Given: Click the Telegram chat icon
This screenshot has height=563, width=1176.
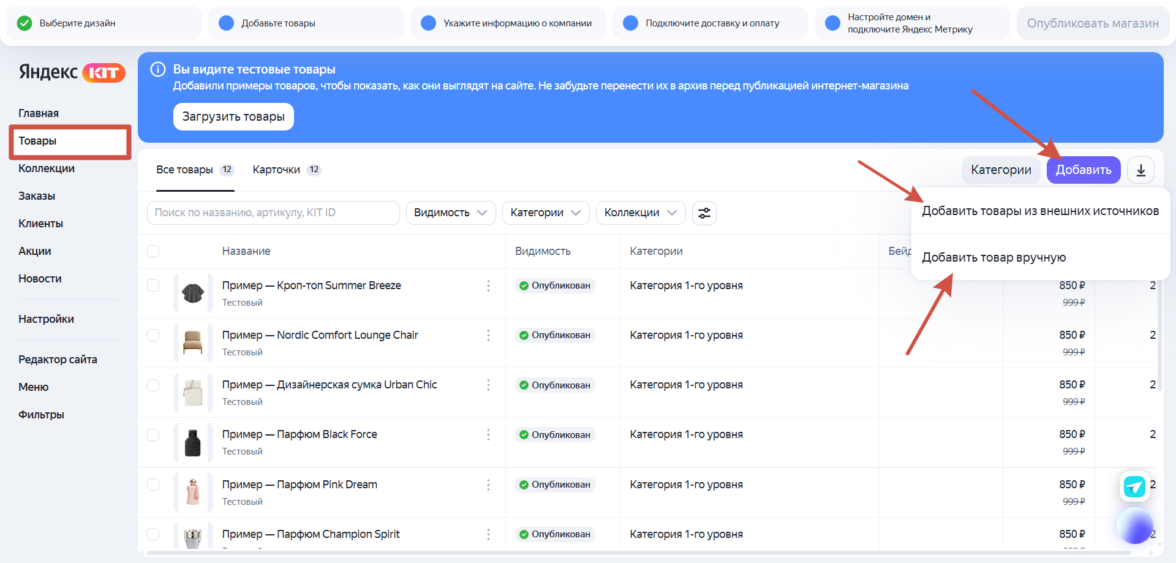Looking at the screenshot, I should [x=1134, y=487].
